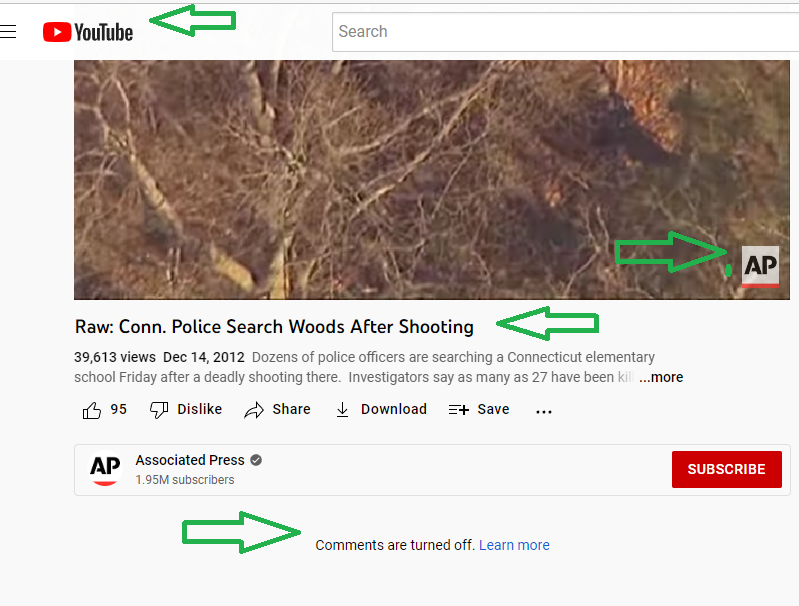
Task: Download the video
Action: point(381,409)
